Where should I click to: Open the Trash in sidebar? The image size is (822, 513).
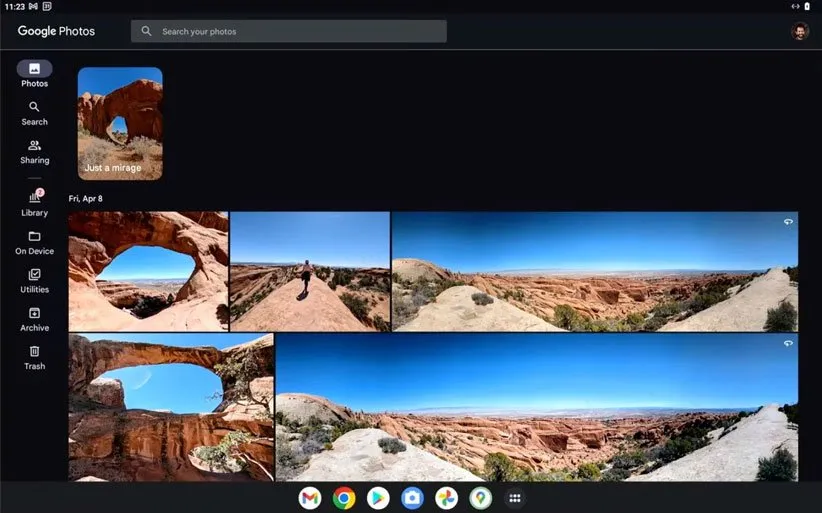tap(34, 357)
